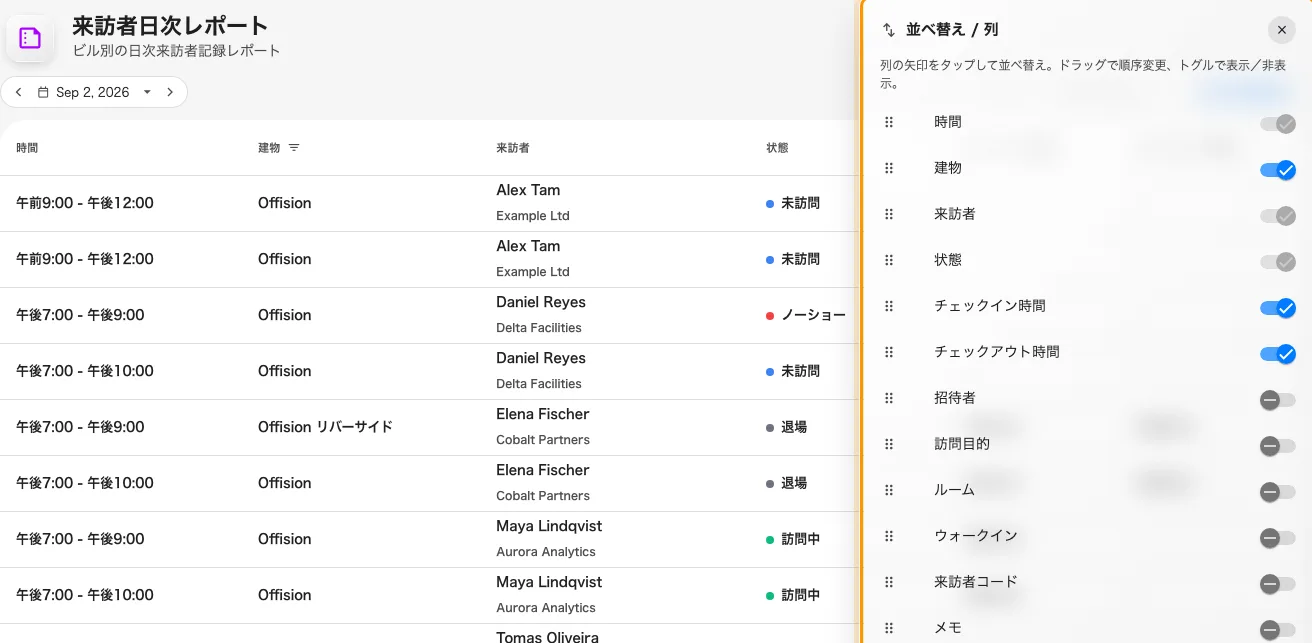Enable the ウォークイン column toggle
Image resolution: width=1312 pixels, height=643 pixels.
tap(1278, 538)
